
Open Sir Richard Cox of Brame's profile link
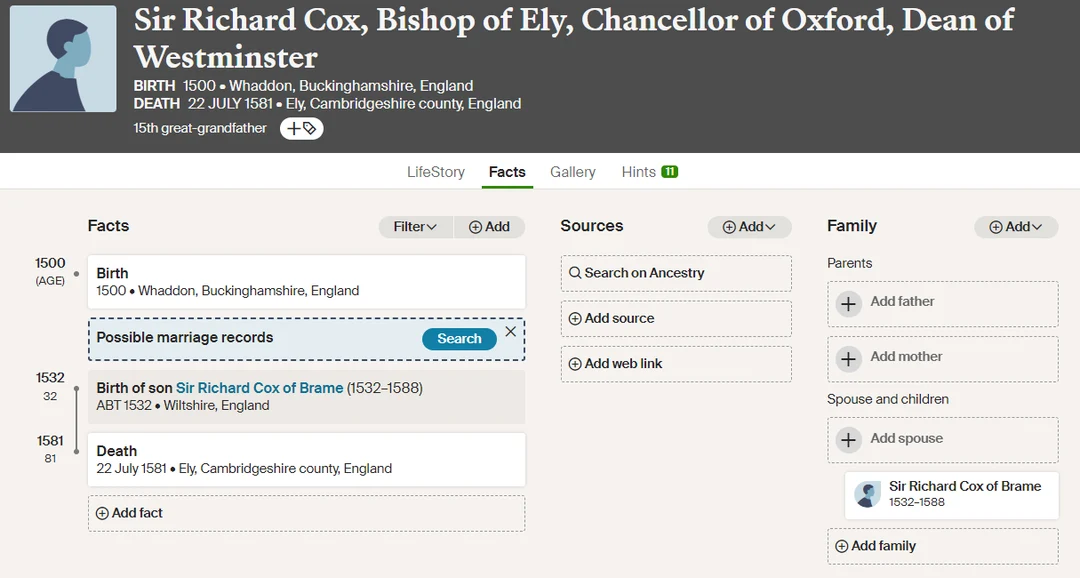(258, 387)
